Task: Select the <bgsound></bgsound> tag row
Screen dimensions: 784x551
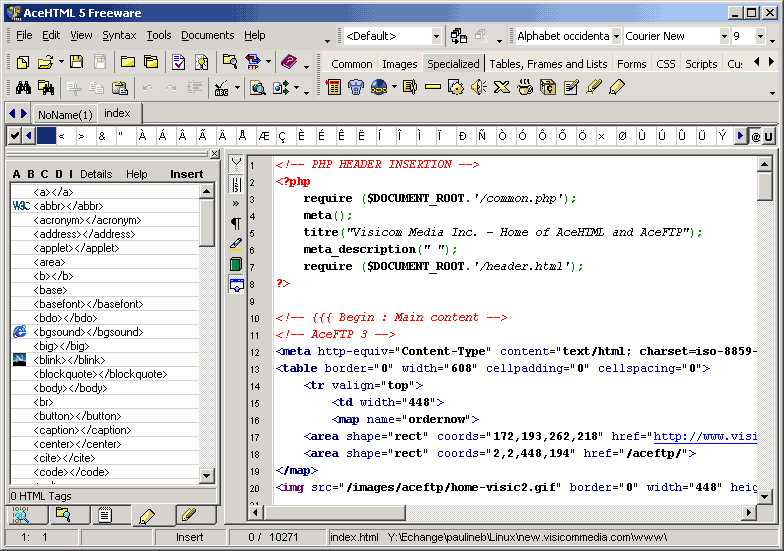Action: (x=104, y=332)
